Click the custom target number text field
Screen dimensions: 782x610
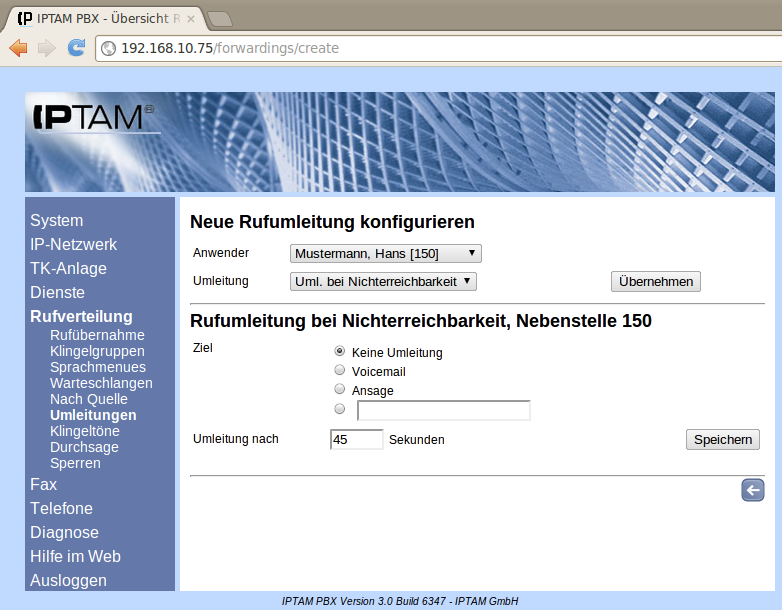coord(443,410)
